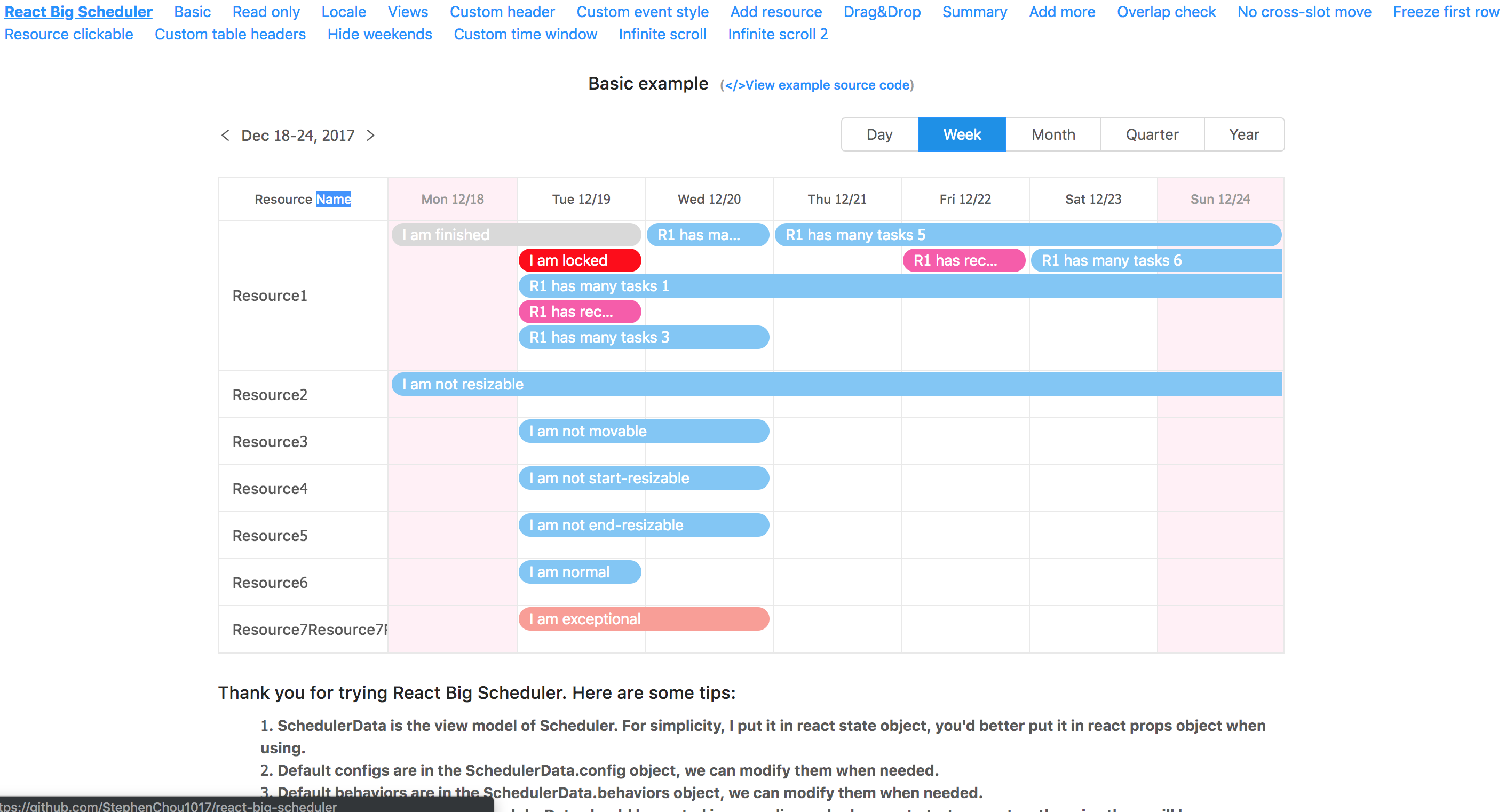Screen dimensions: 1506x812
Task: Select the 'I am locked' event
Action: 580,260
